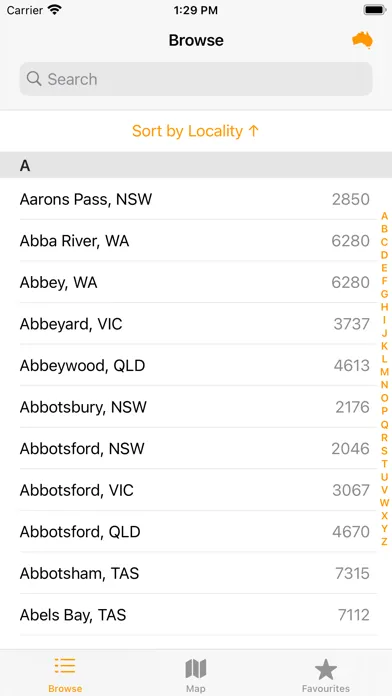Open the Map tab icon
Viewport: 392px width, 696px height.
tap(196, 669)
